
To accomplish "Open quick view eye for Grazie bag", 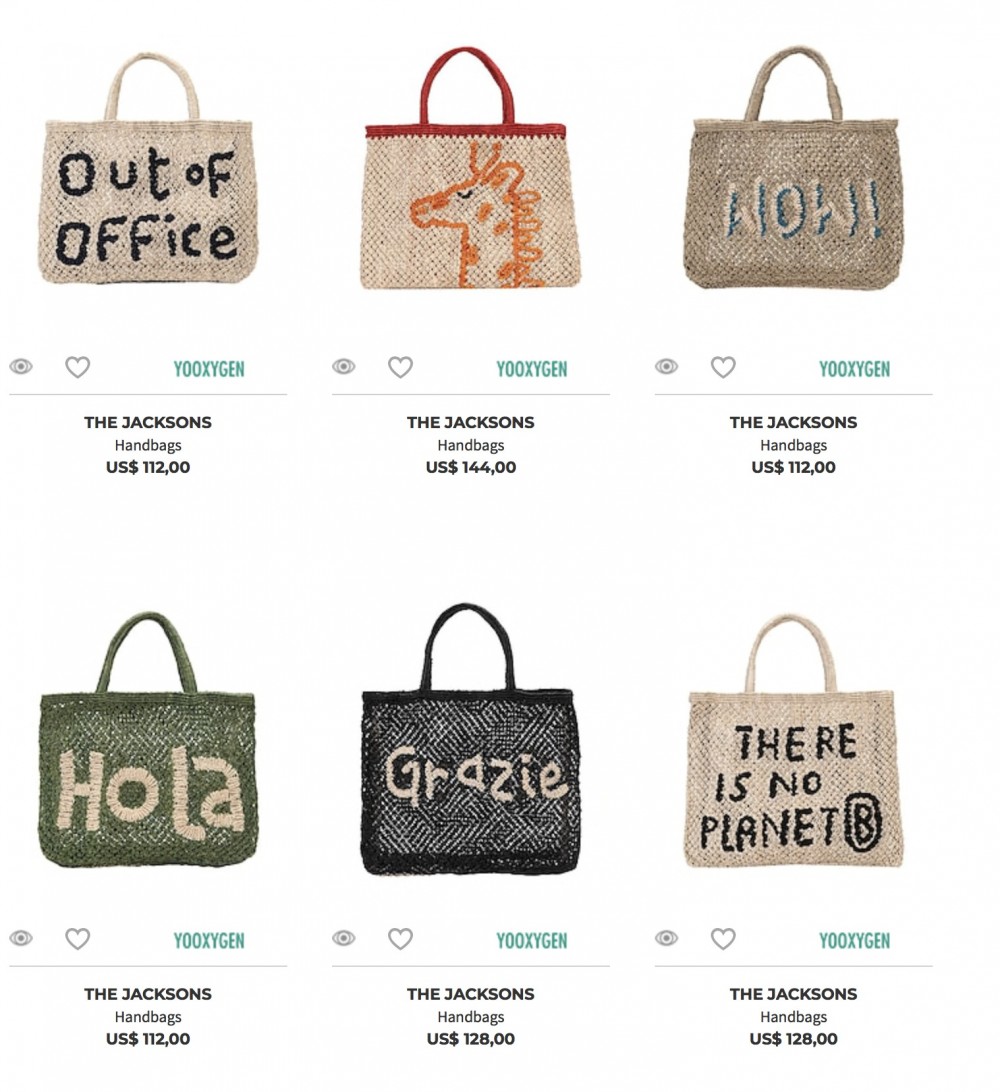I will coord(343,938).
